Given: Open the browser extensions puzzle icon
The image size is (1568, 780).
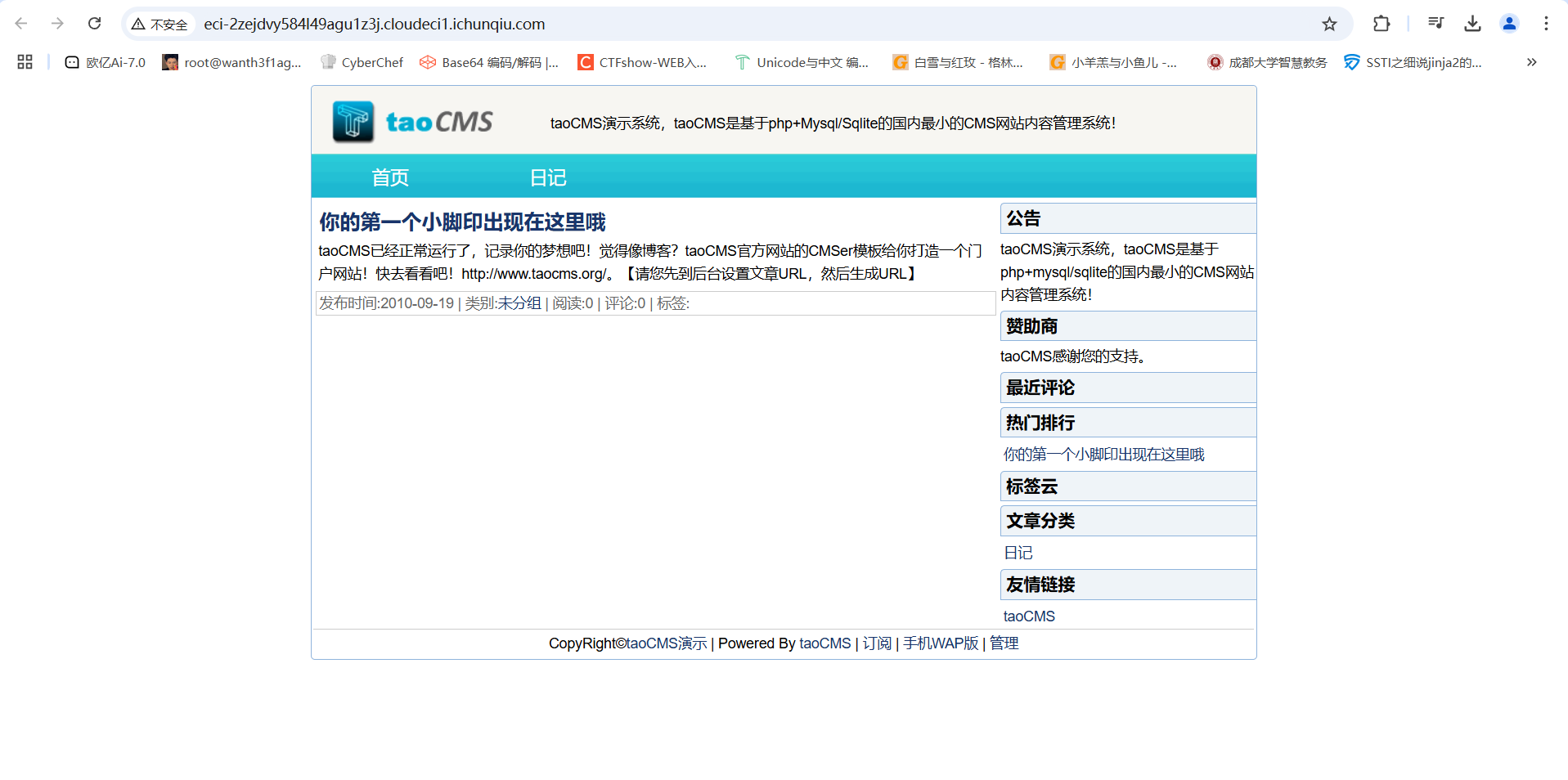Looking at the screenshot, I should click(1382, 24).
